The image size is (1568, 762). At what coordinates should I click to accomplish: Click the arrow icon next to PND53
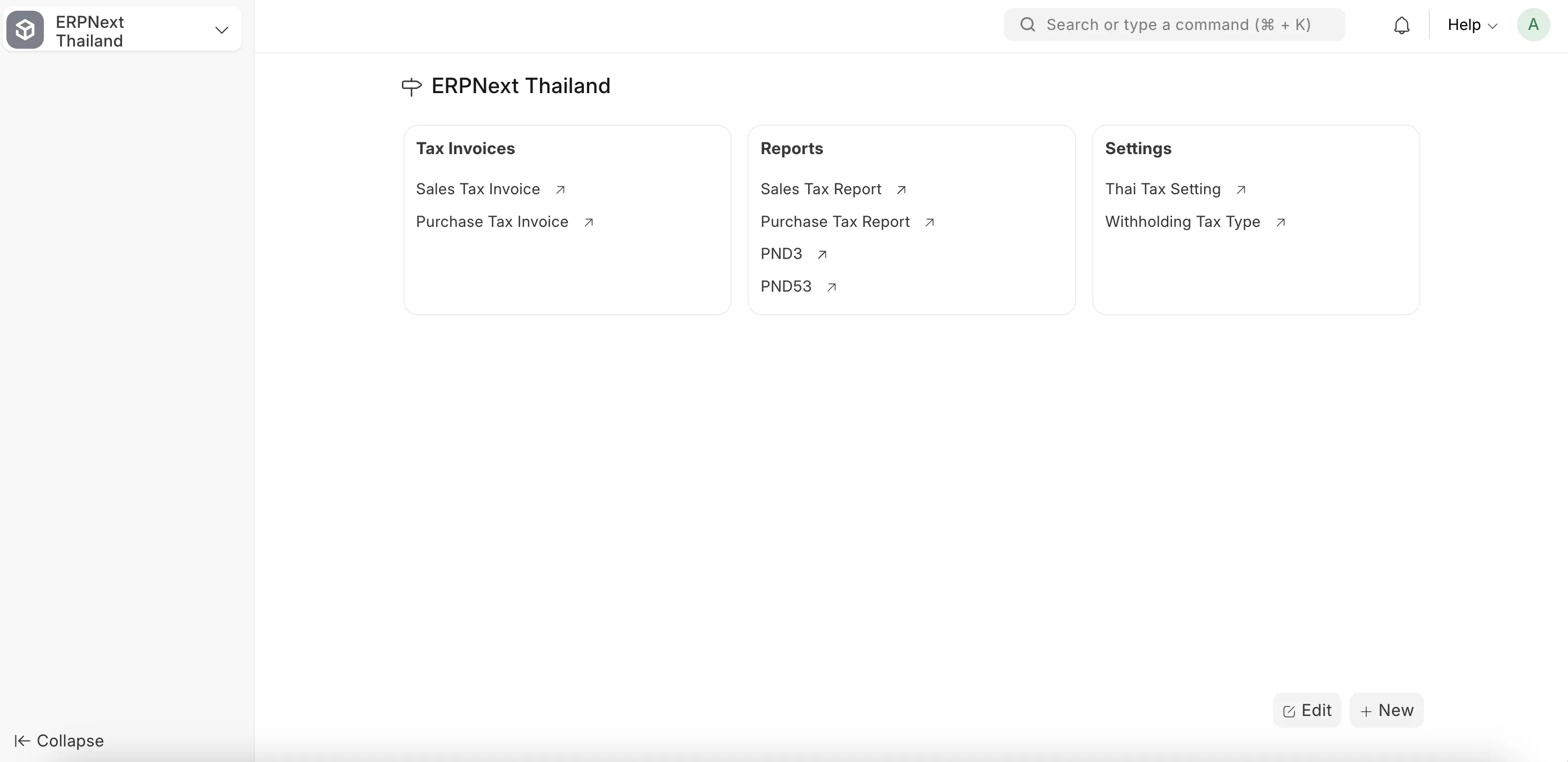pyautogui.click(x=832, y=287)
